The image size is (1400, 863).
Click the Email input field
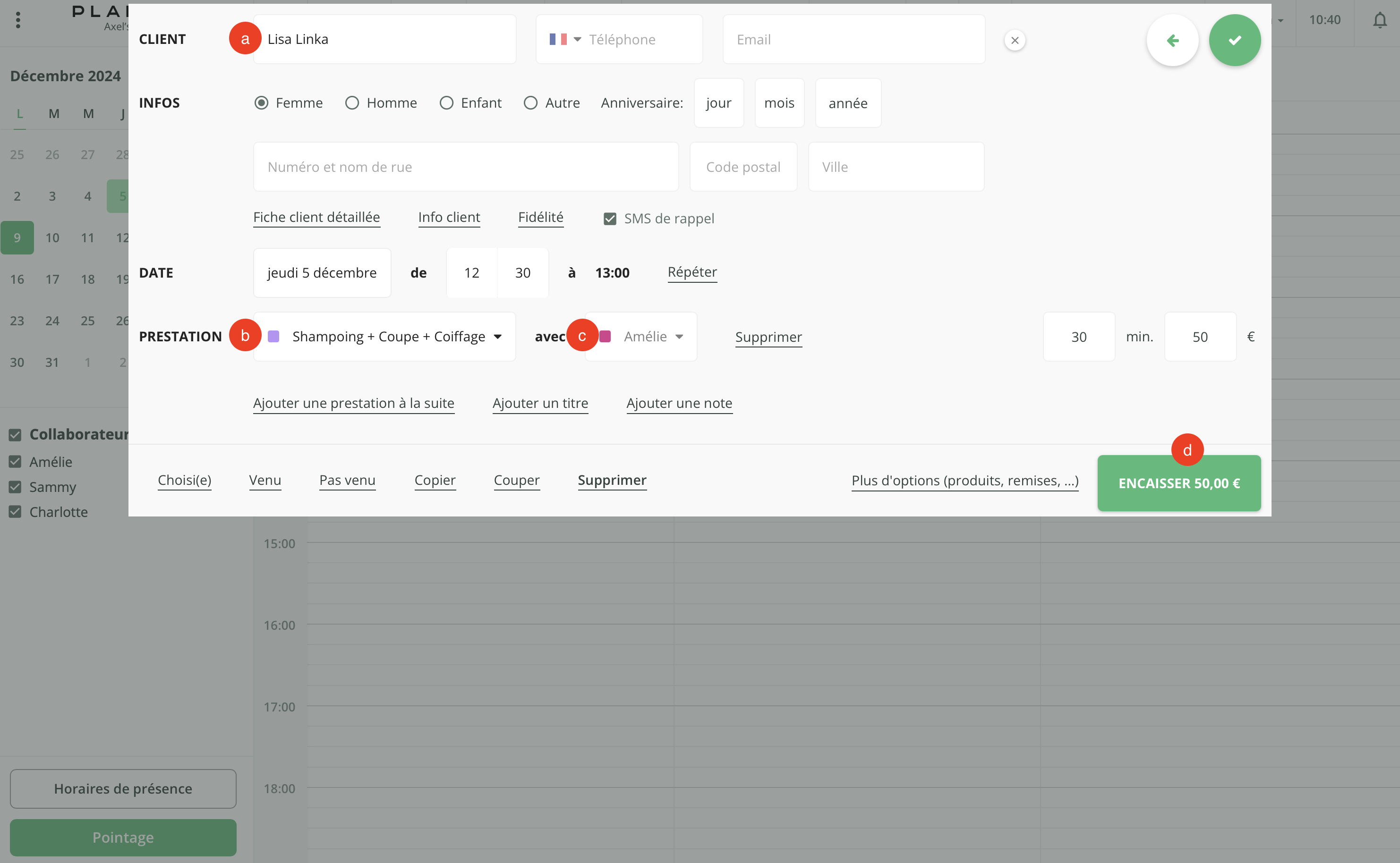(x=854, y=39)
